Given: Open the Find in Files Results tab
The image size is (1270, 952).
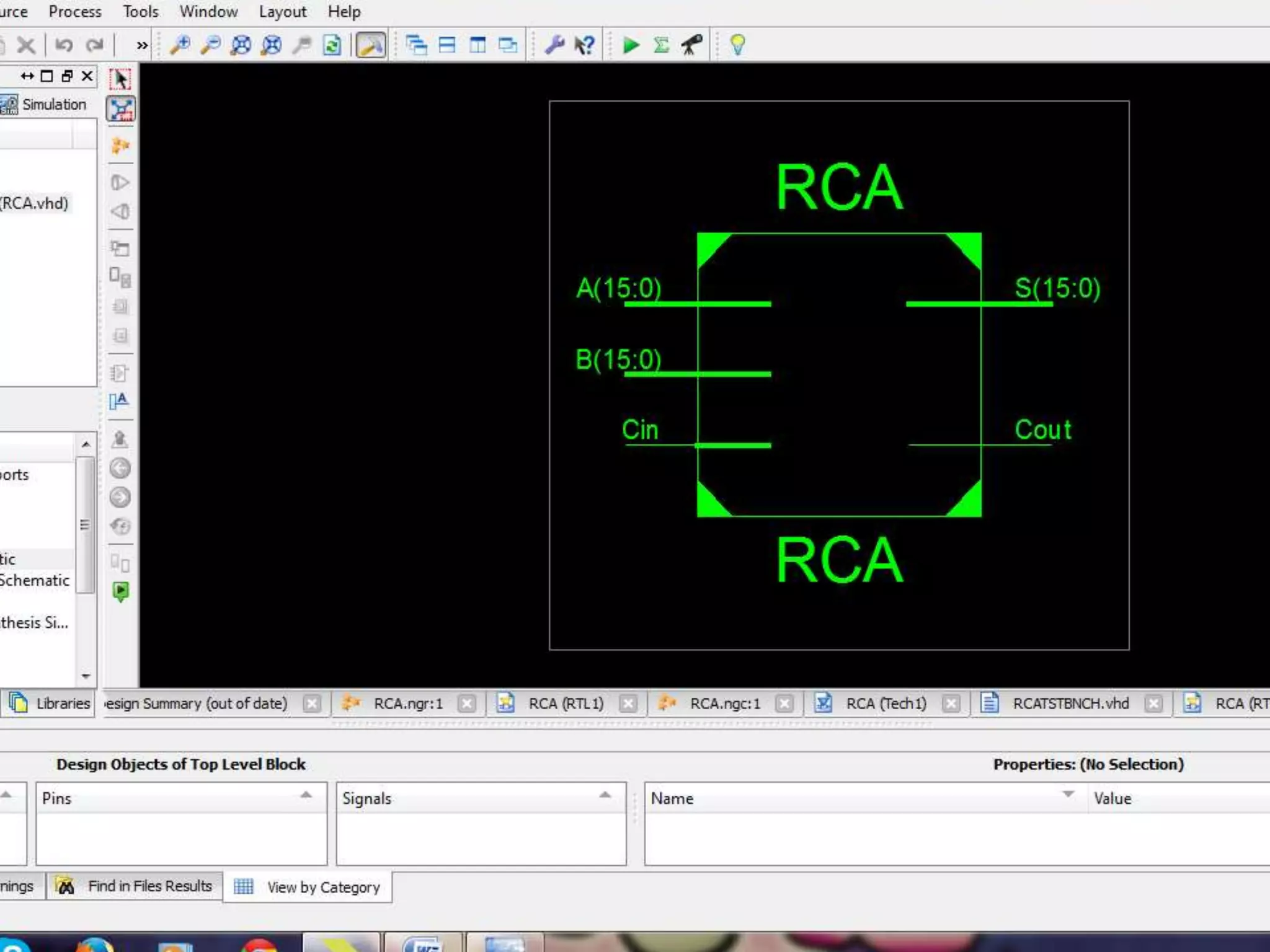Looking at the screenshot, I should click(x=149, y=886).
